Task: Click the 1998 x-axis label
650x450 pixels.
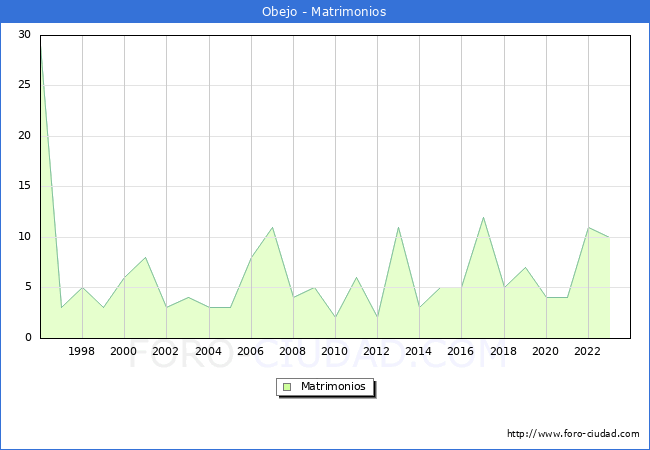Action: [x=82, y=352]
